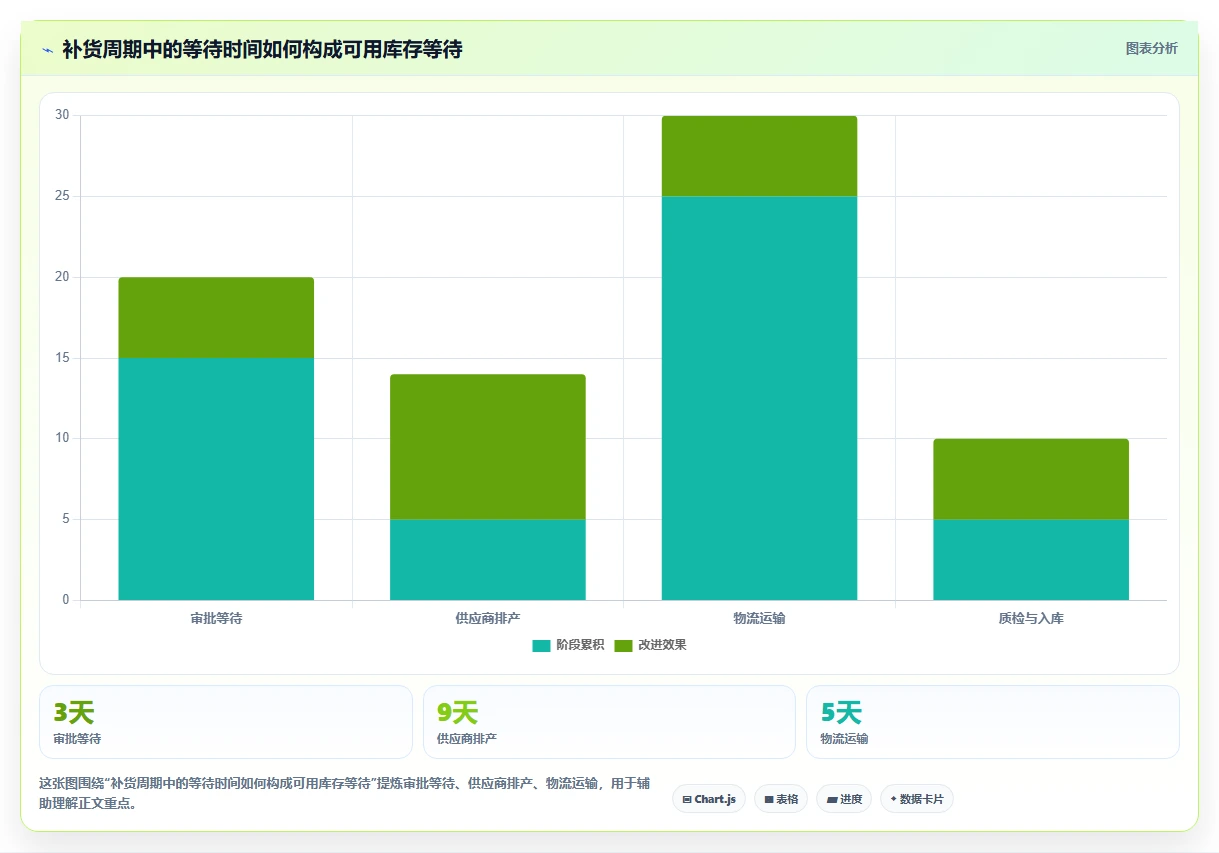Click the green bar segment for 审批等待
The image size is (1219, 853).
[x=216, y=317]
